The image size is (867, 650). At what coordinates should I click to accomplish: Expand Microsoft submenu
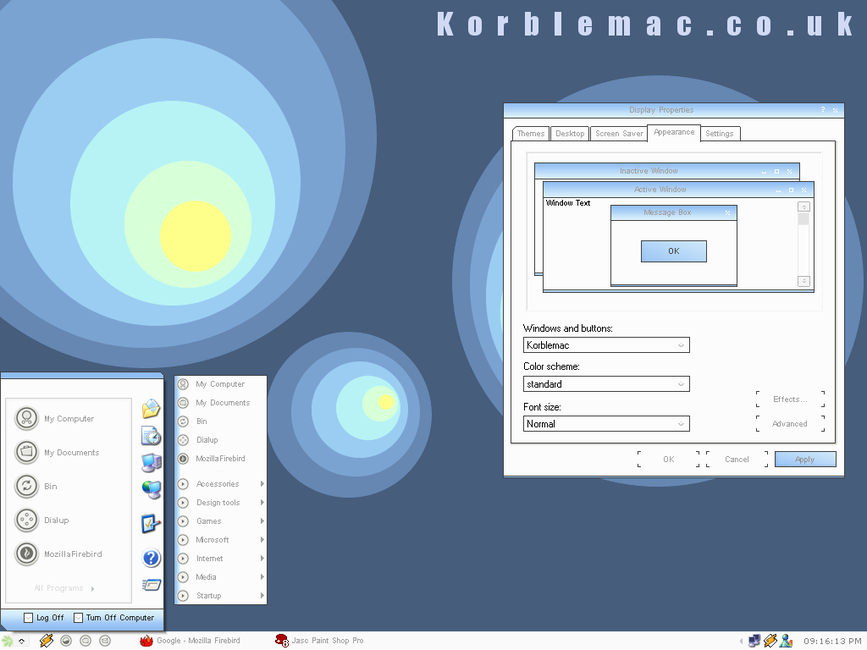click(221, 539)
